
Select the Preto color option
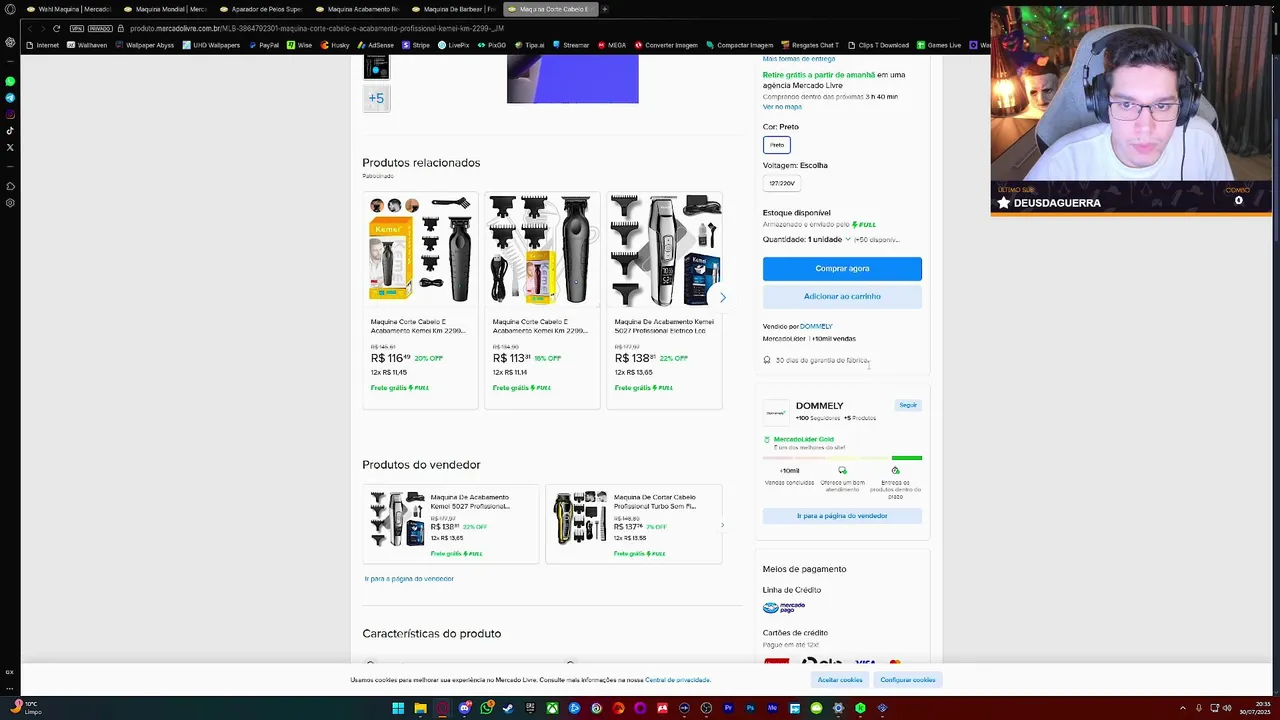[777, 145]
